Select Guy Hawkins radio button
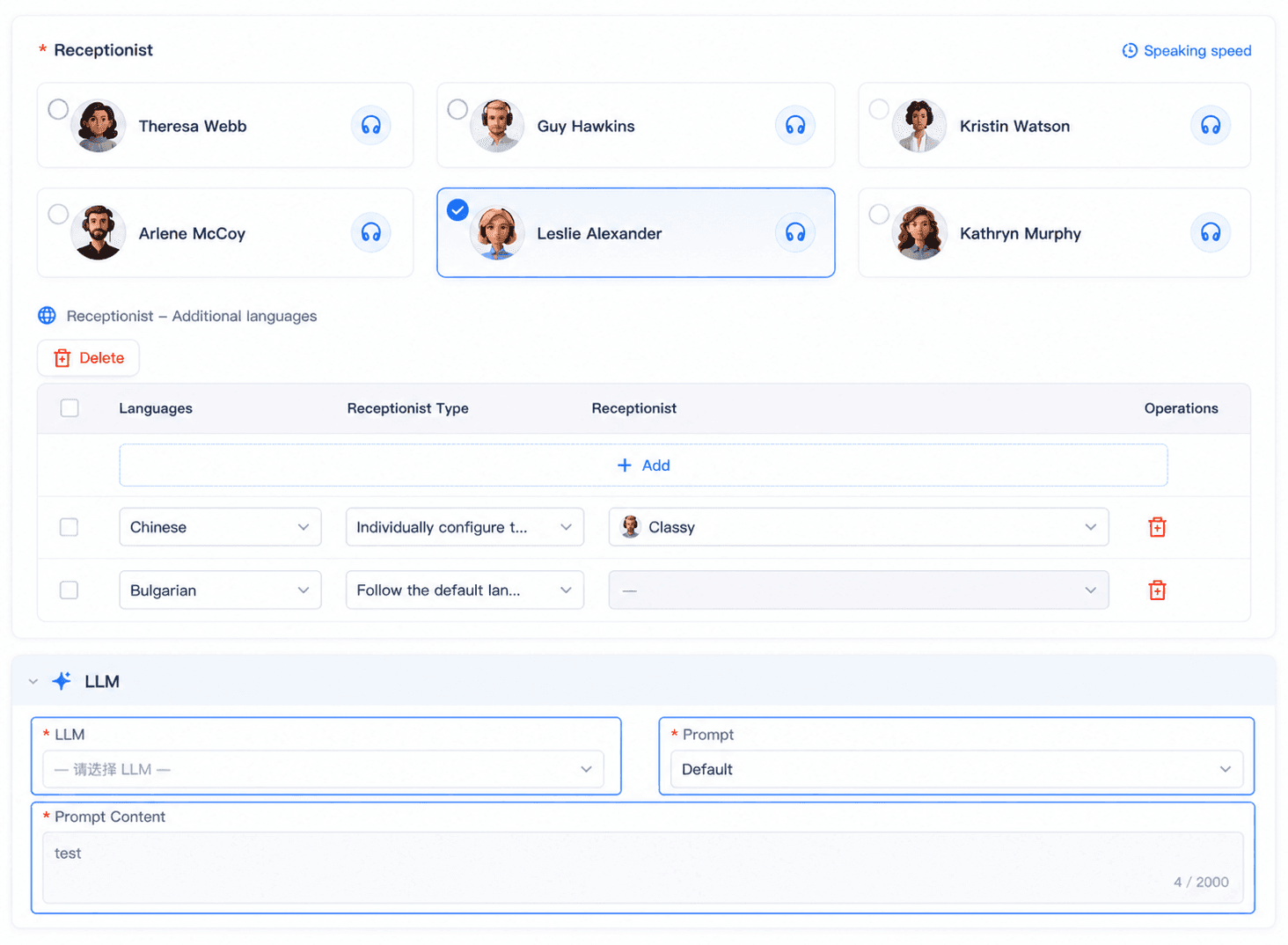The image size is (1288, 945). point(457,109)
